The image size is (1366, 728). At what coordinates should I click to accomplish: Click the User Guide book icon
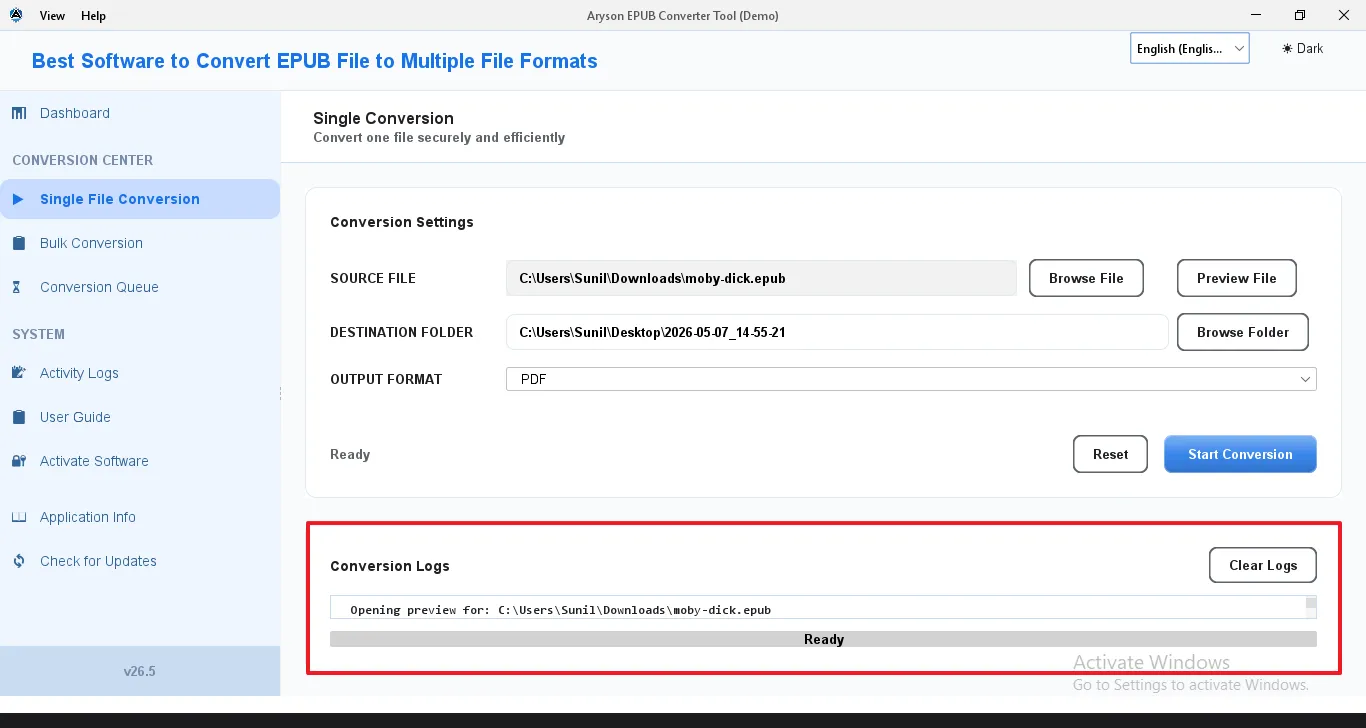tap(19, 417)
